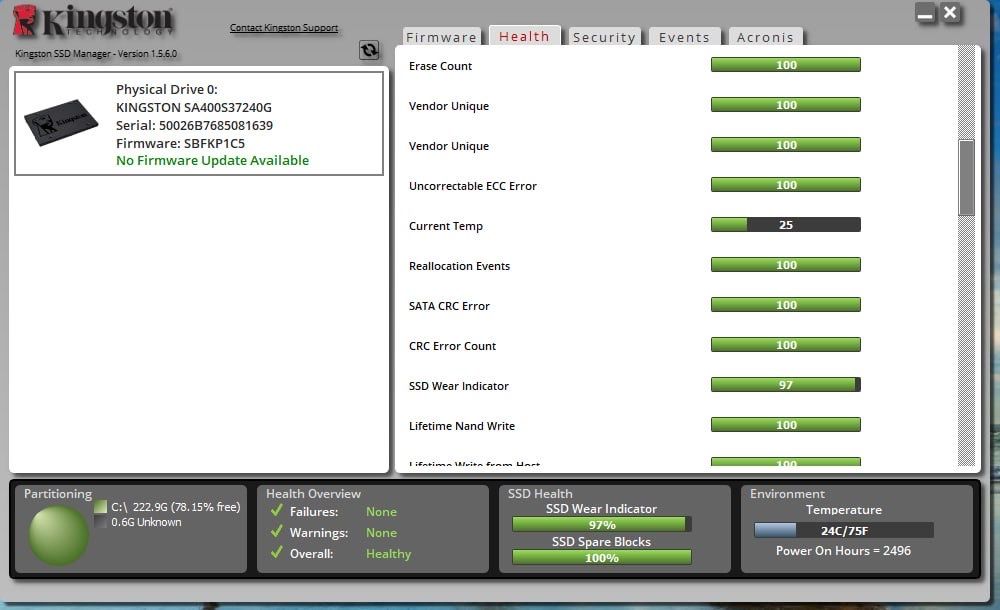Viewport: 1000px width, 610px height.
Task: Click the health list scrollbar thumb
Action: tap(966, 177)
